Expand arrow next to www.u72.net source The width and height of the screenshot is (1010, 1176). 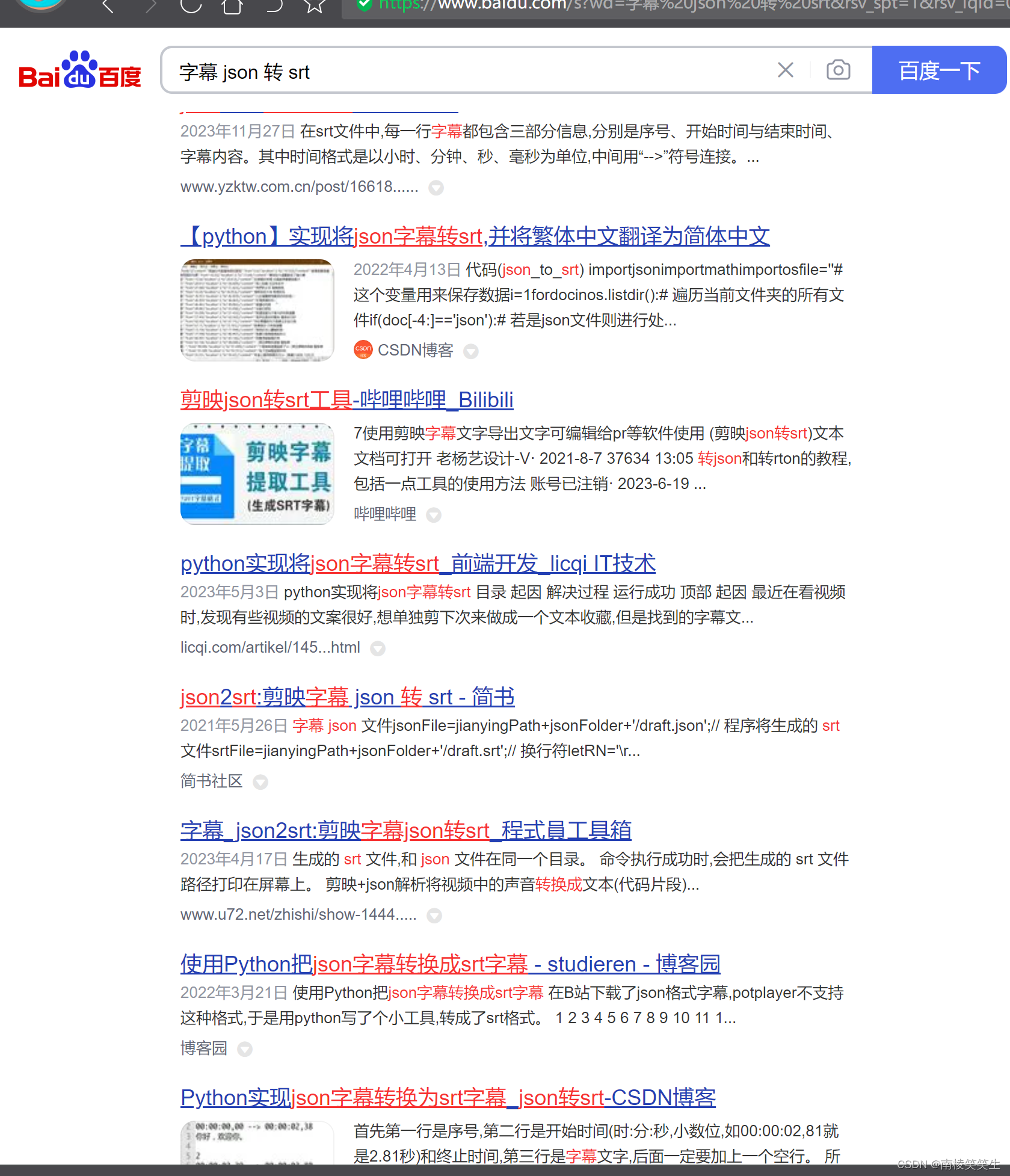pos(434,916)
